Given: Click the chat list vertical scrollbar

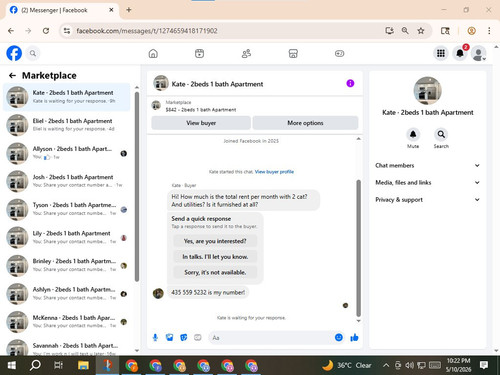Looking at the screenshot, I should pos(137,187).
